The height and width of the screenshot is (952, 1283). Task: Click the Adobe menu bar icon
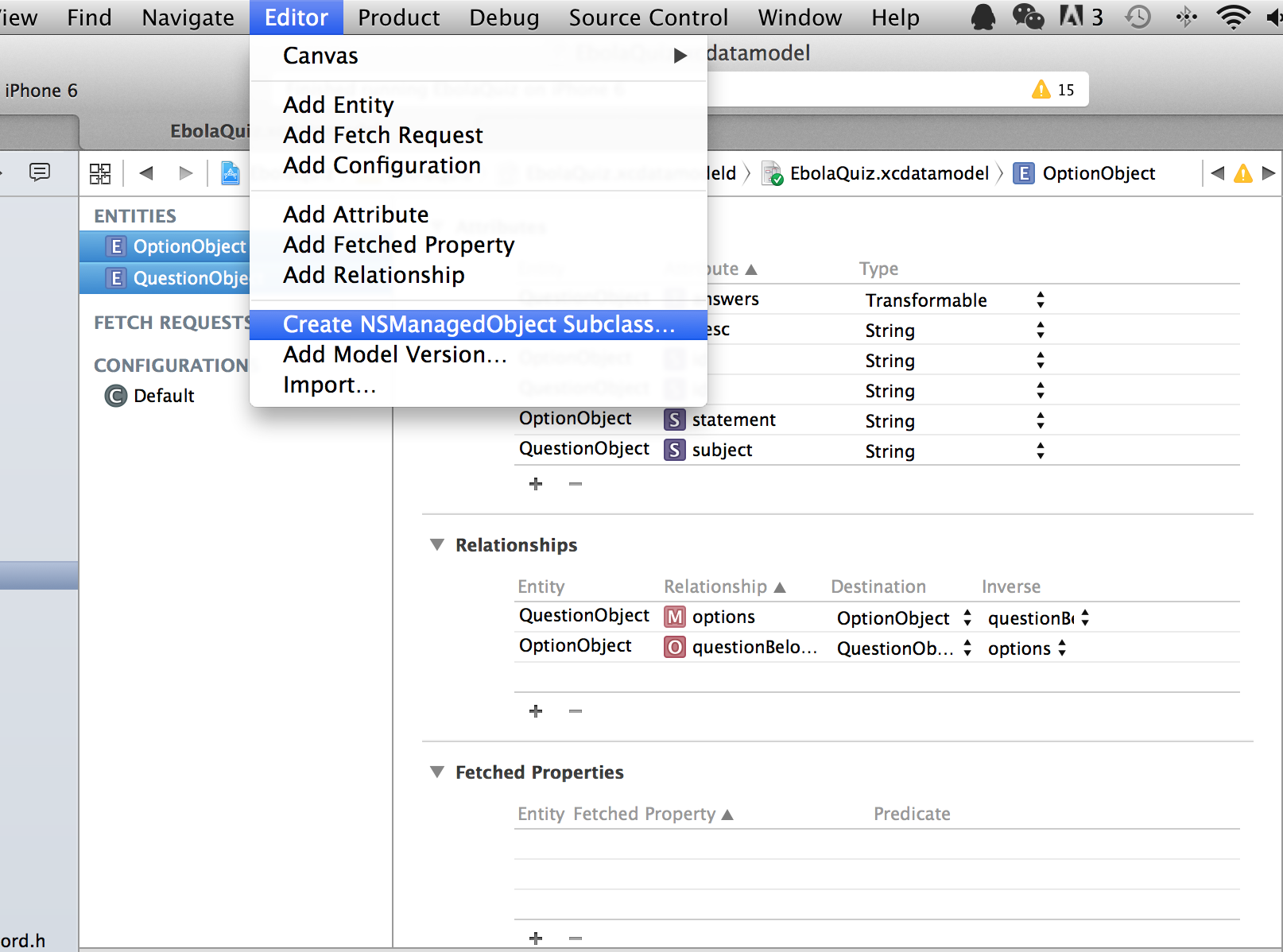point(1081,17)
